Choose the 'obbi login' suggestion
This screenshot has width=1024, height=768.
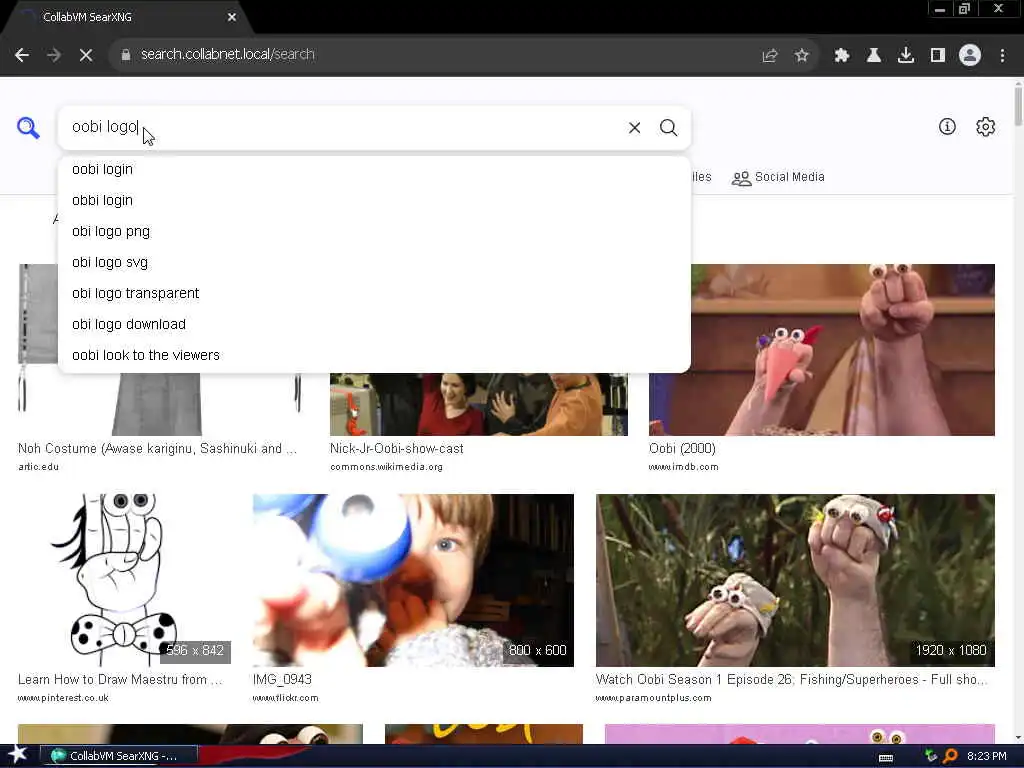click(374, 200)
